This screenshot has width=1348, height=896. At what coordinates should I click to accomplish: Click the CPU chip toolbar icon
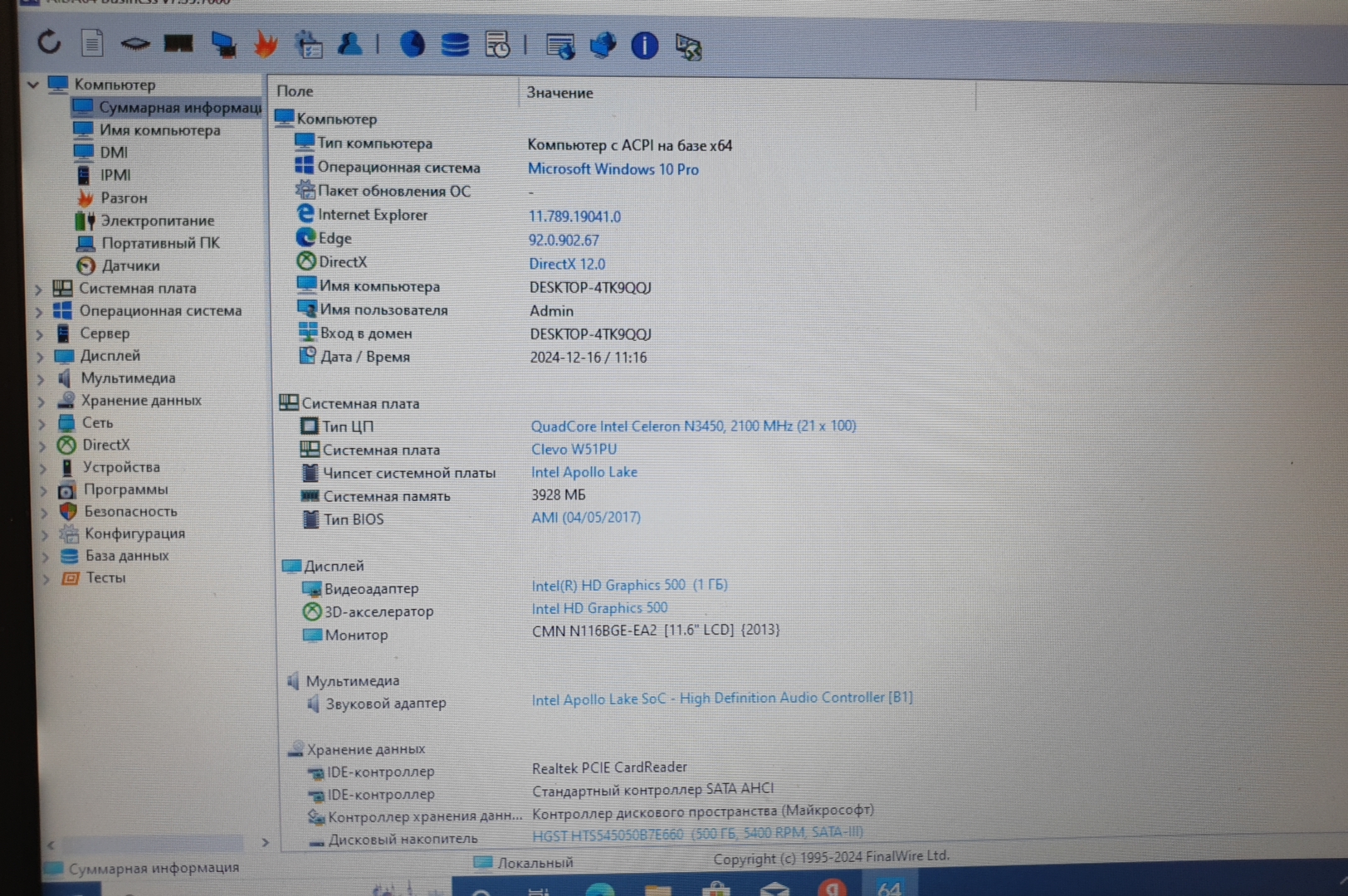pyautogui.click(x=134, y=43)
